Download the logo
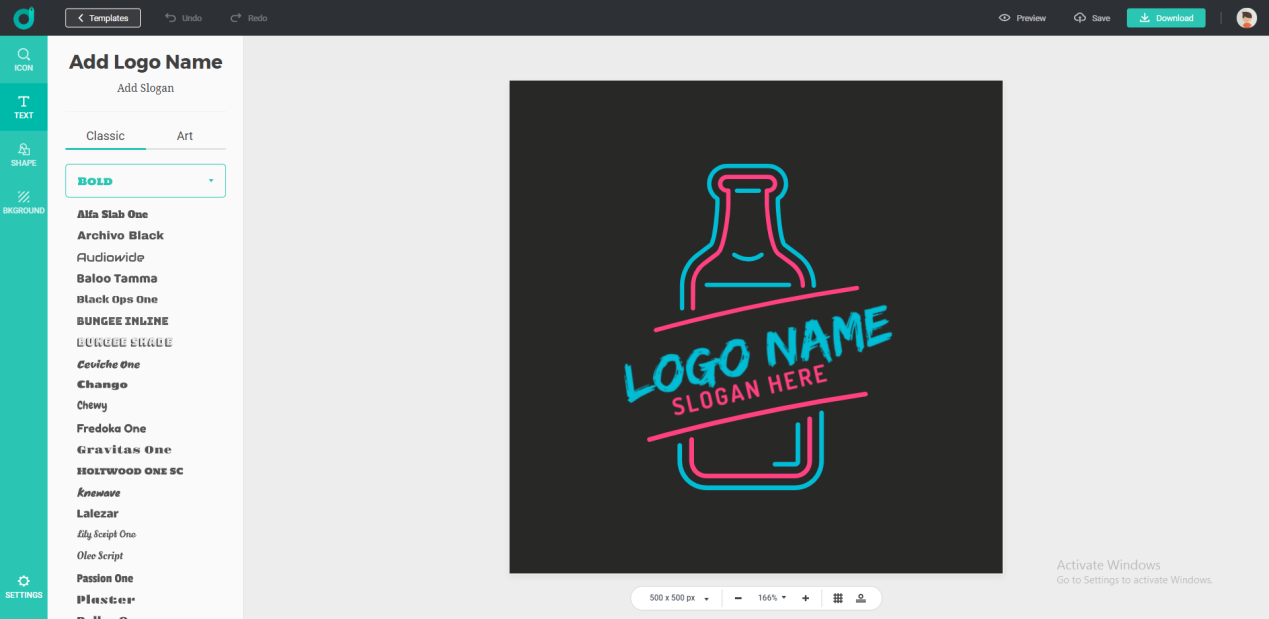The image size is (1269, 619). [1166, 18]
